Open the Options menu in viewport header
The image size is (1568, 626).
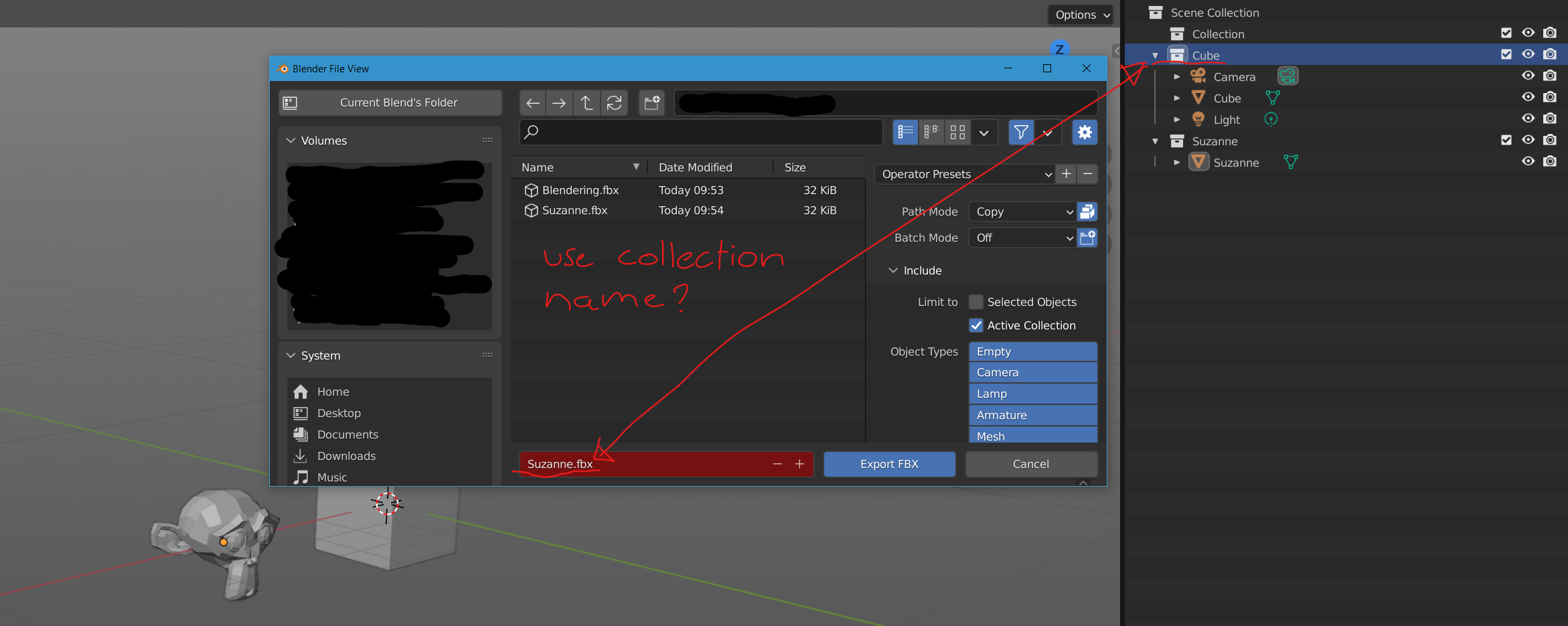coord(1080,15)
